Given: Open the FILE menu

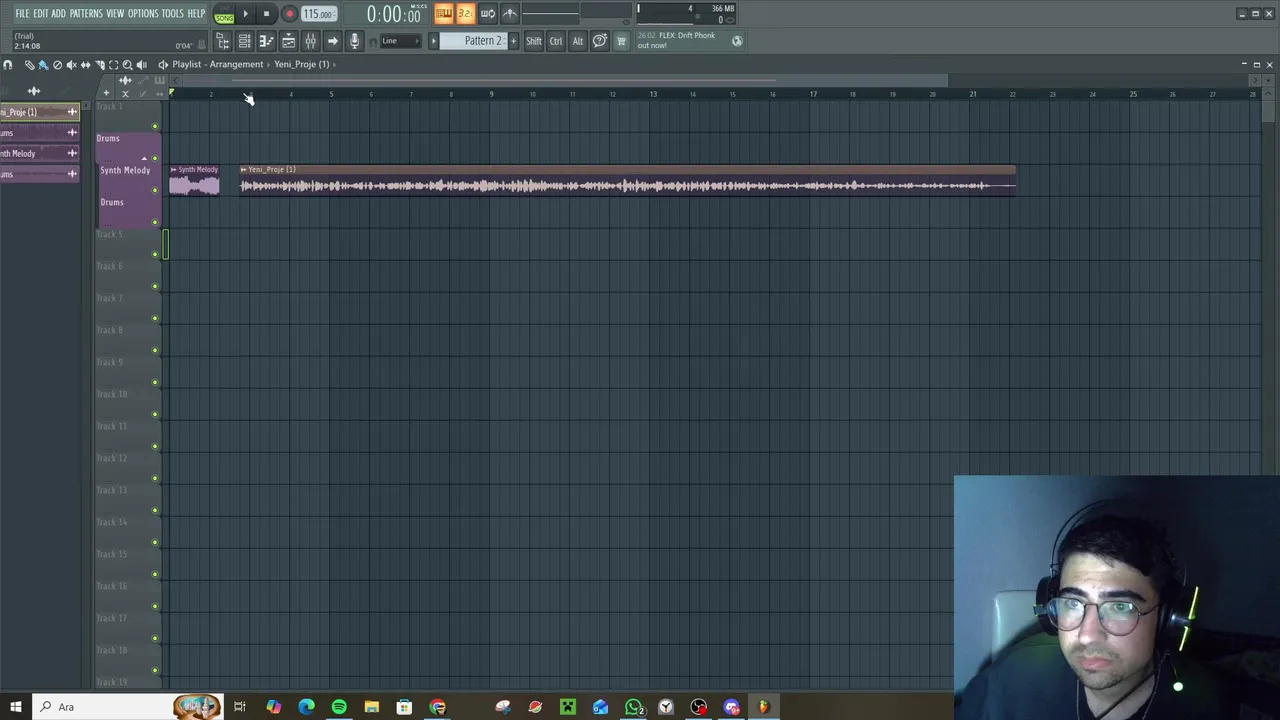Looking at the screenshot, I should pos(22,13).
